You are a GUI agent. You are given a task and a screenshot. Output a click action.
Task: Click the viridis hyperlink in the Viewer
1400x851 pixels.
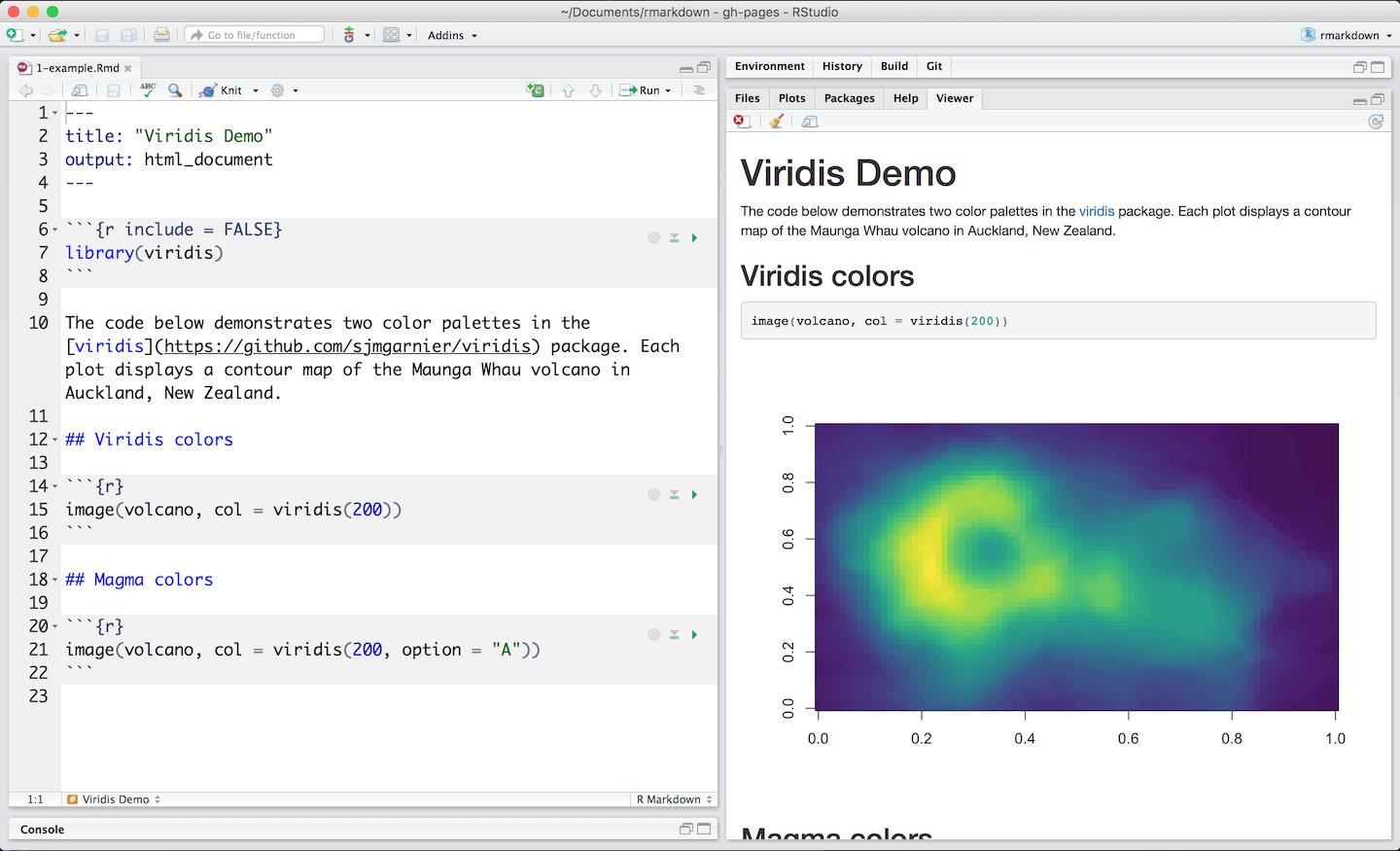[x=1097, y=211]
